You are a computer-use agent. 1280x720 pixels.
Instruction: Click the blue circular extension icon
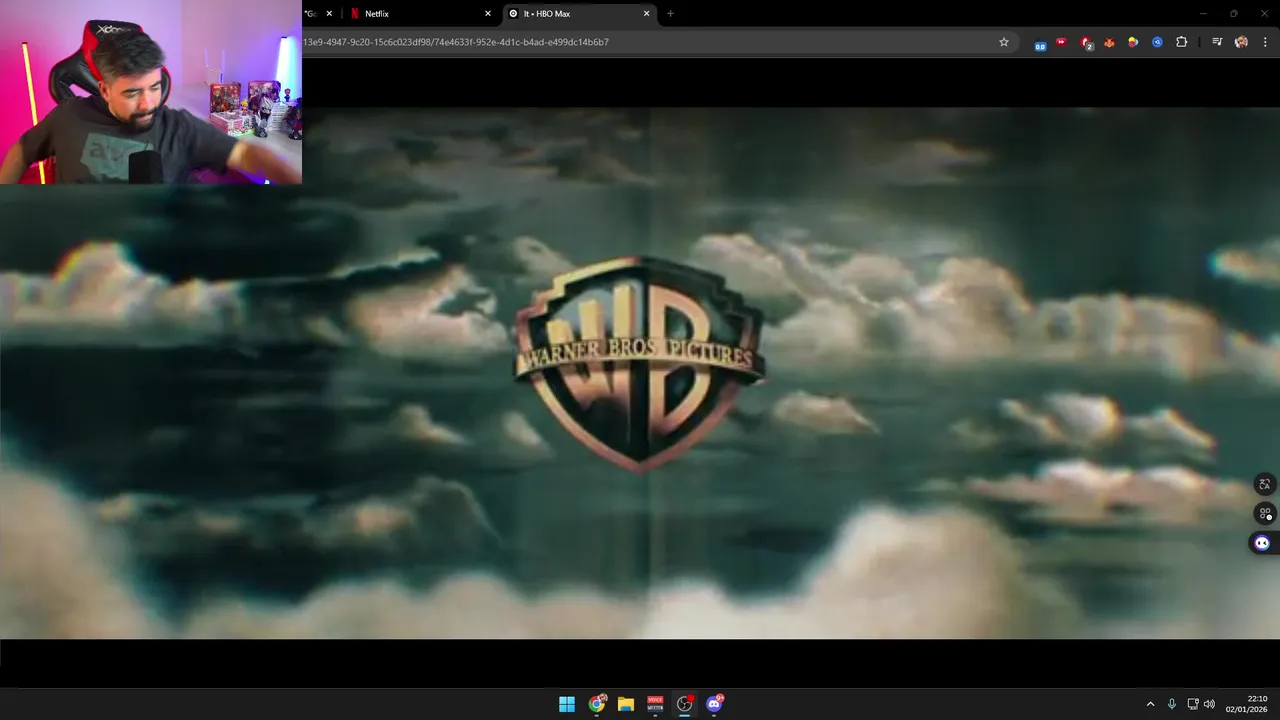coord(1157,42)
